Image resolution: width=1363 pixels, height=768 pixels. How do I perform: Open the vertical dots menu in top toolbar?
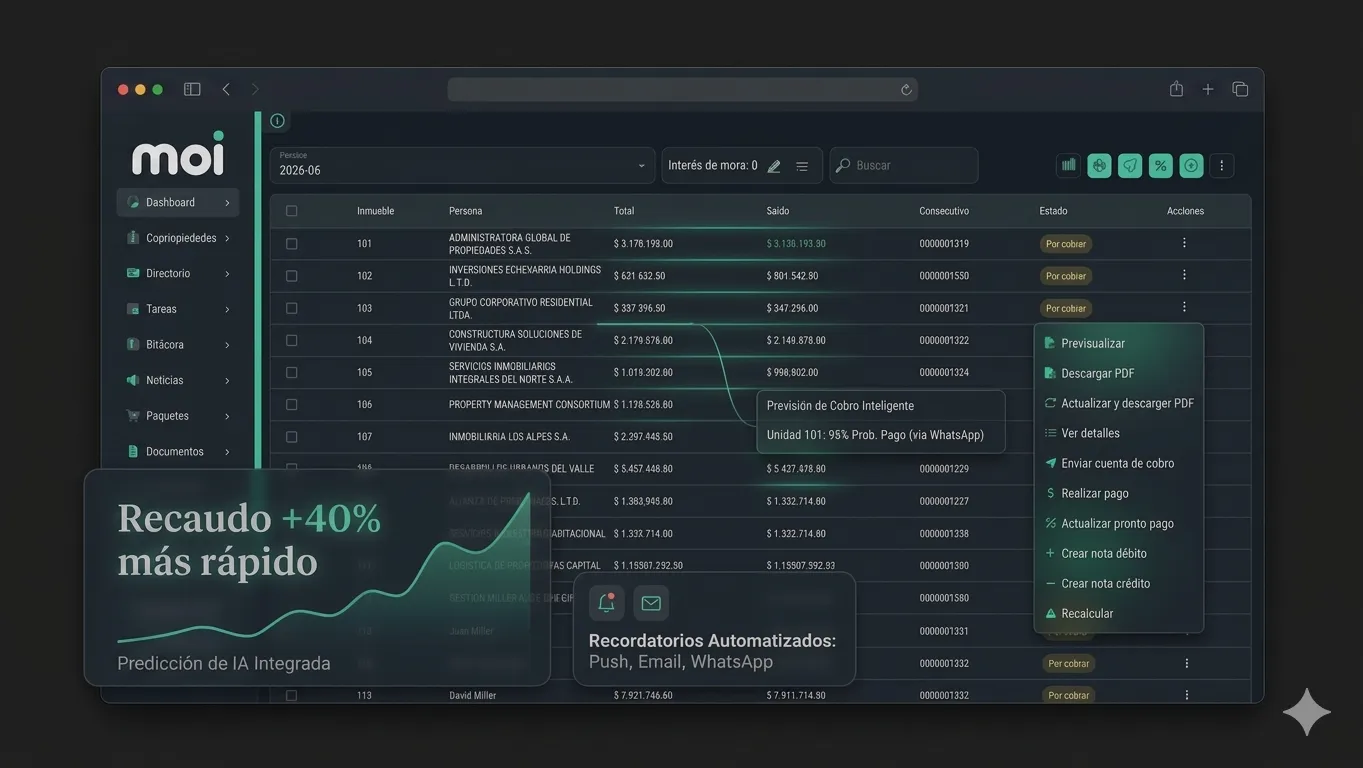coord(1221,165)
